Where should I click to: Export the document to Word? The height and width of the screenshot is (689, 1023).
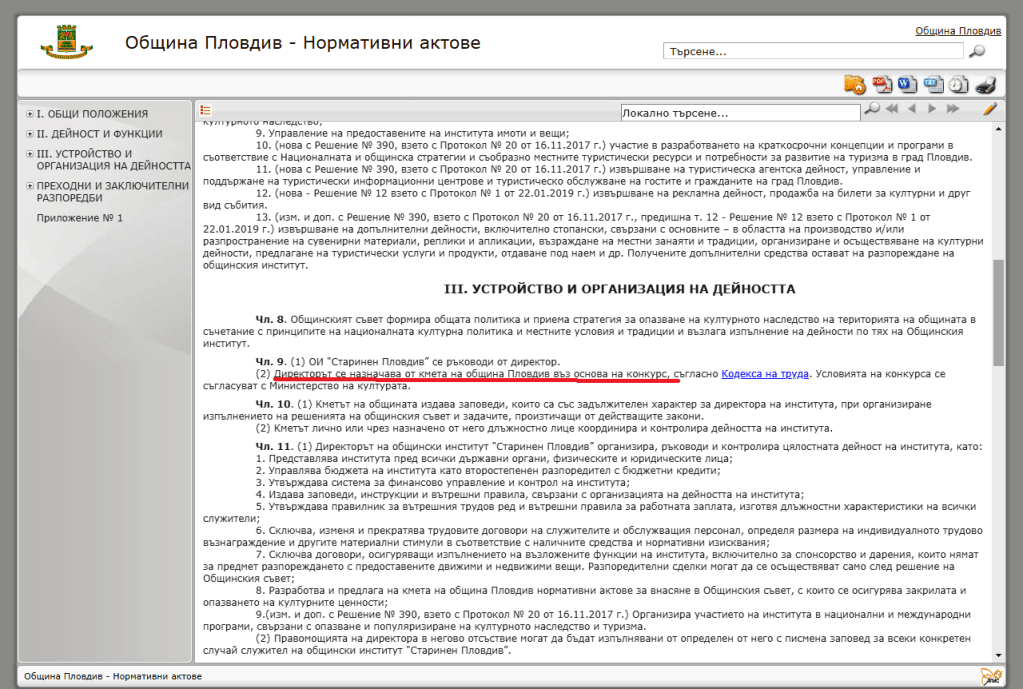point(907,84)
